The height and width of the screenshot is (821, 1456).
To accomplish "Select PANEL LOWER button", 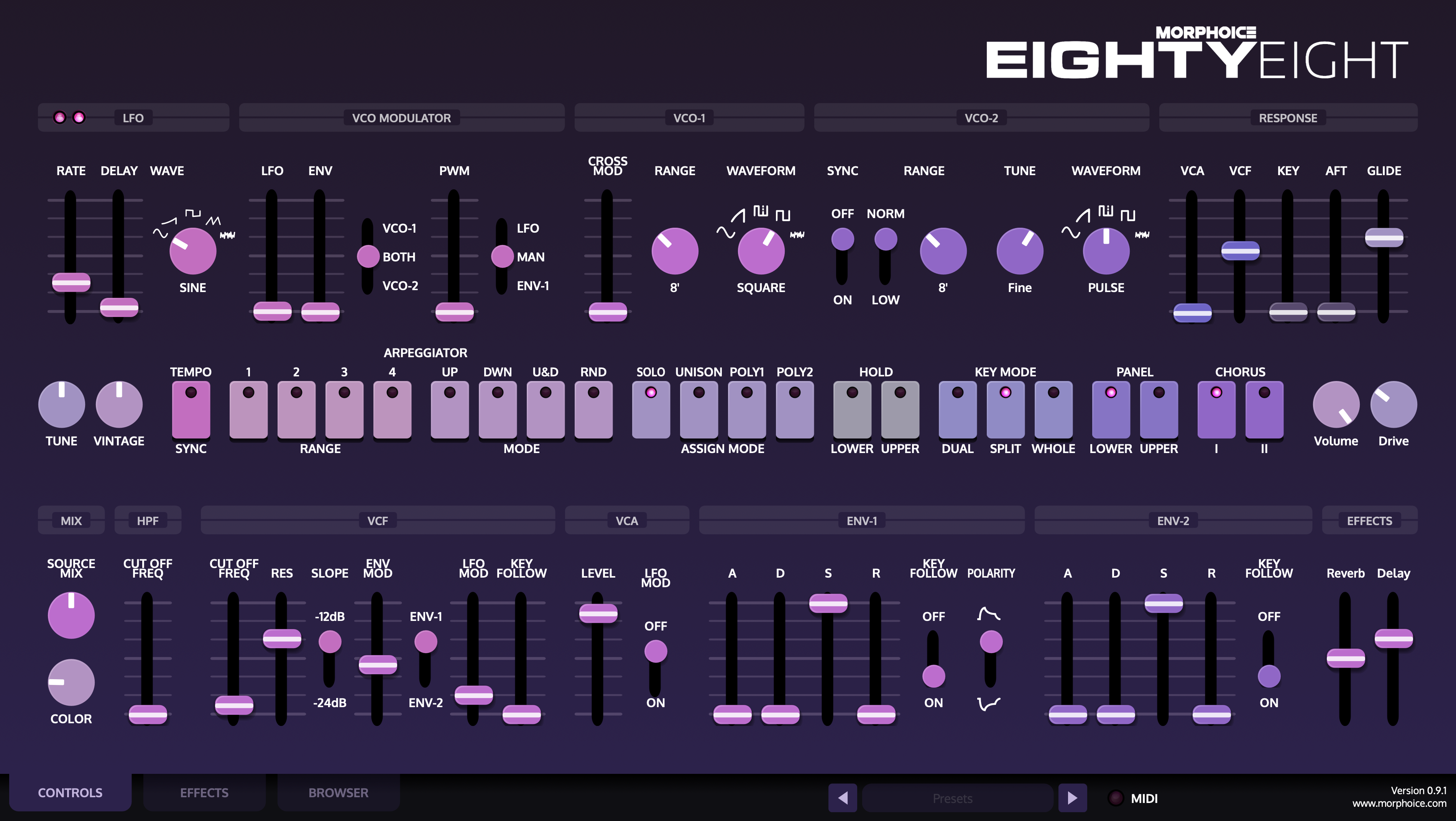I will pyautogui.click(x=1111, y=410).
